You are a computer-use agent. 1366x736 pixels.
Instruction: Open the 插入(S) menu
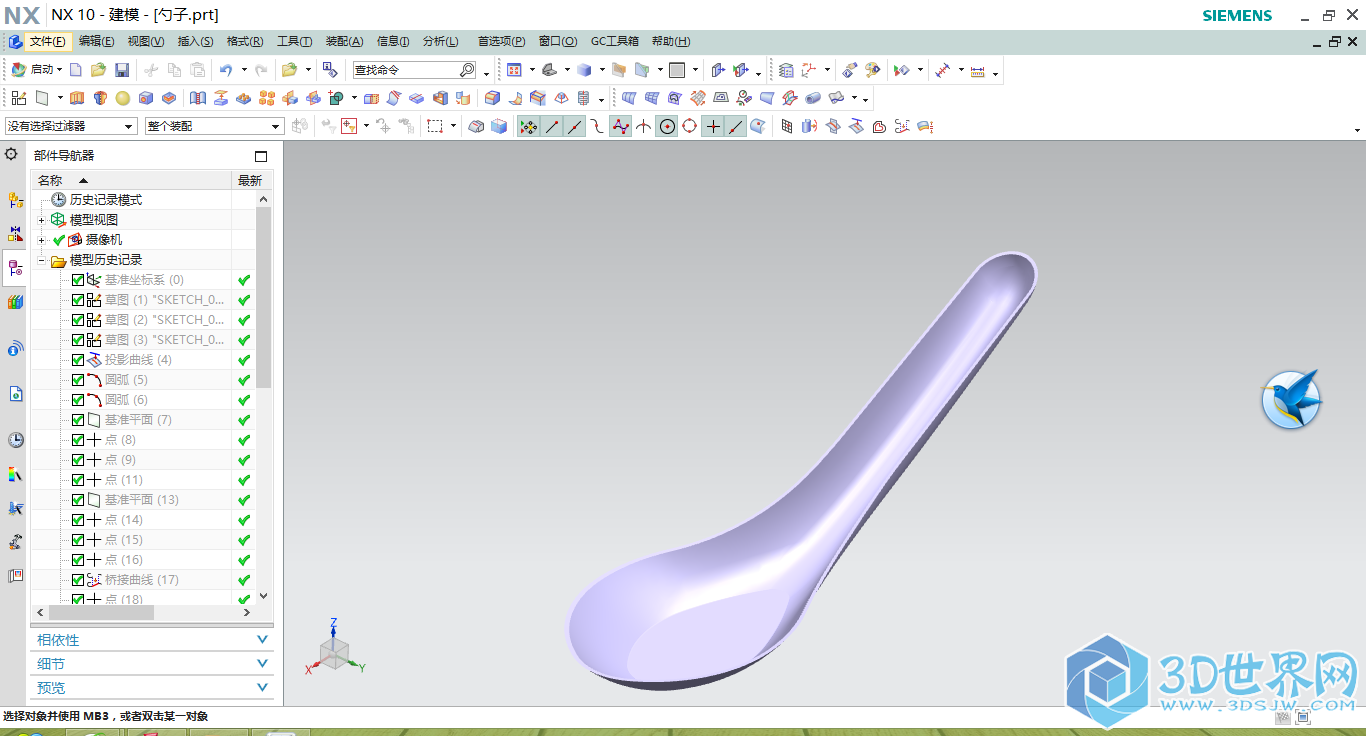(195, 41)
